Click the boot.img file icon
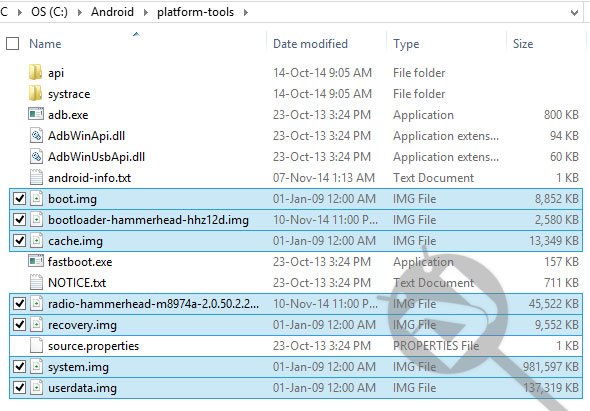The width and height of the screenshot is (590, 411). pyautogui.click(x=36, y=199)
